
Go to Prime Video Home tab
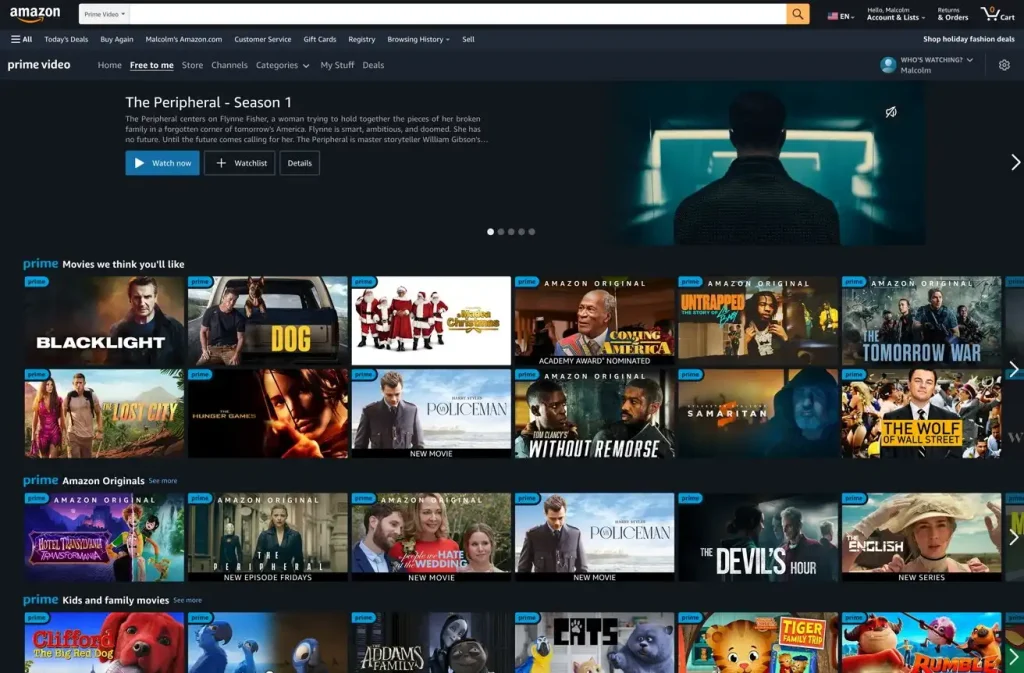click(110, 65)
